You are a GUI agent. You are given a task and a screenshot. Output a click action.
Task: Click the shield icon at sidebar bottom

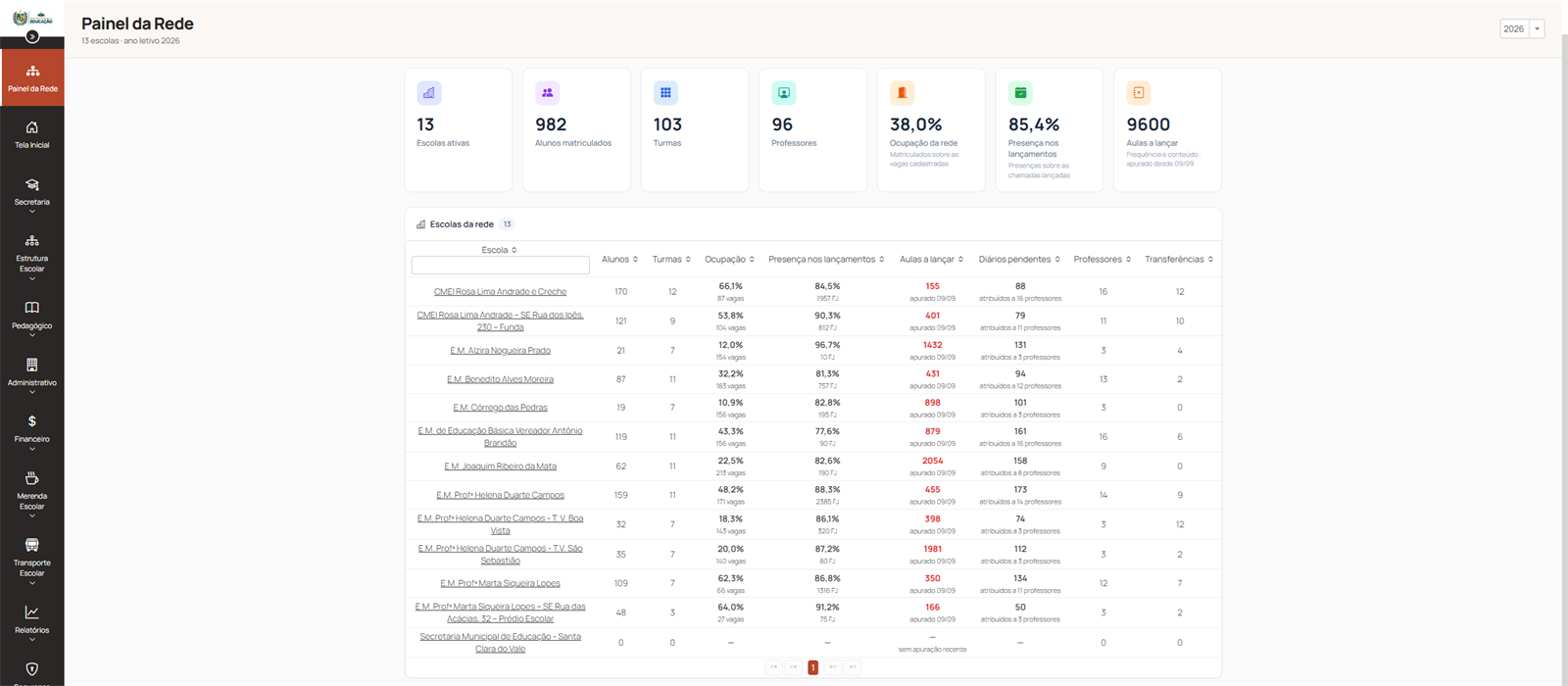(x=32, y=669)
